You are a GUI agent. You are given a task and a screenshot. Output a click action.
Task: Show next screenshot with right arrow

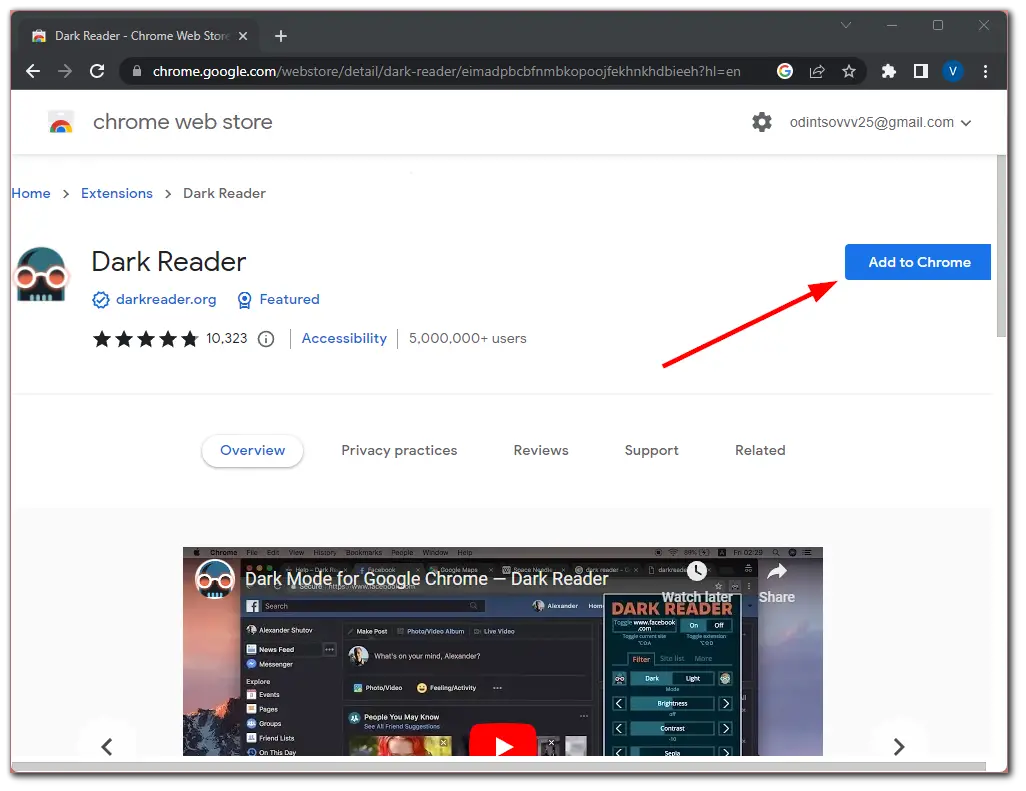pyautogui.click(x=899, y=747)
